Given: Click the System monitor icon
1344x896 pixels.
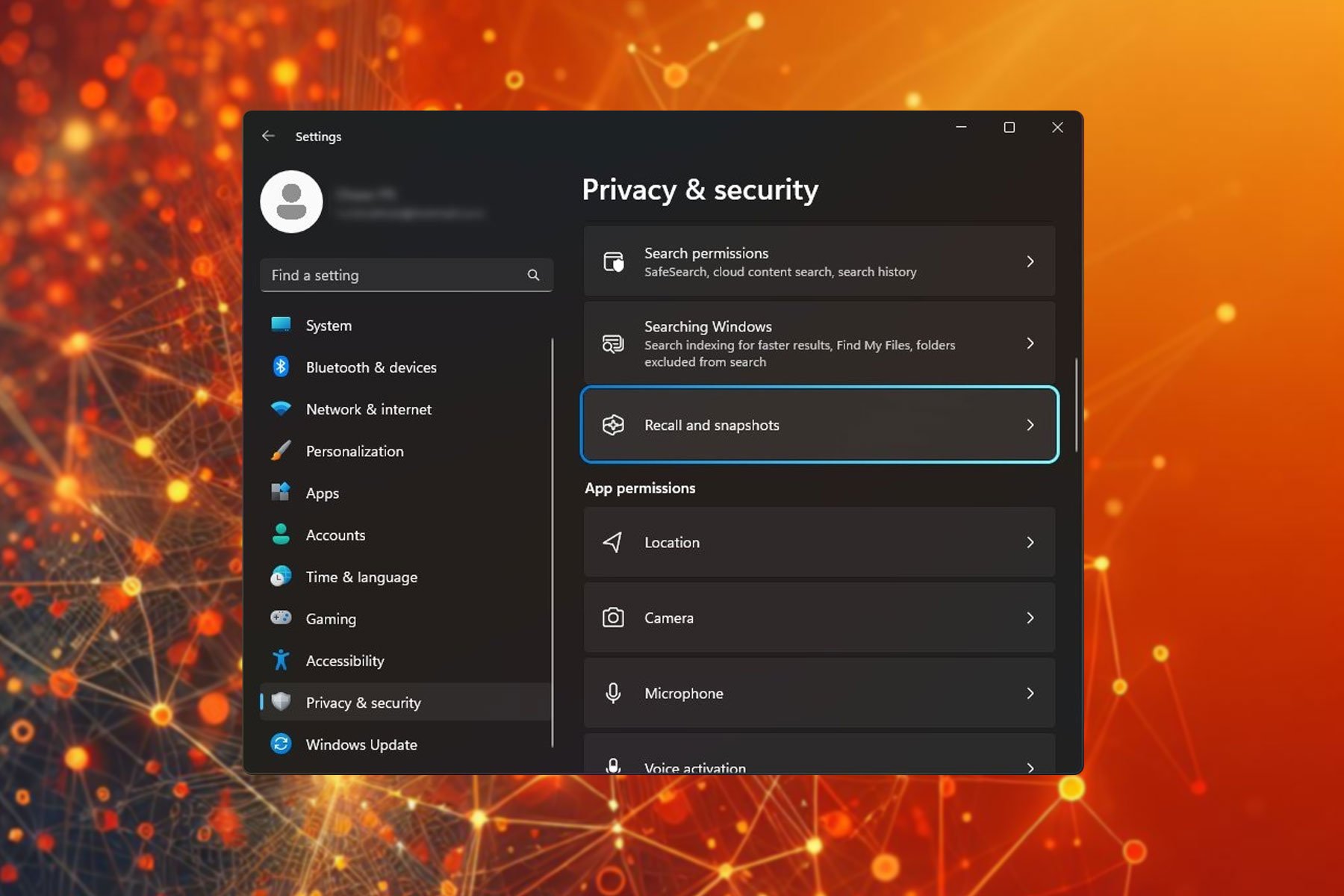Looking at the screenshot, I should [x=281, y=325].
